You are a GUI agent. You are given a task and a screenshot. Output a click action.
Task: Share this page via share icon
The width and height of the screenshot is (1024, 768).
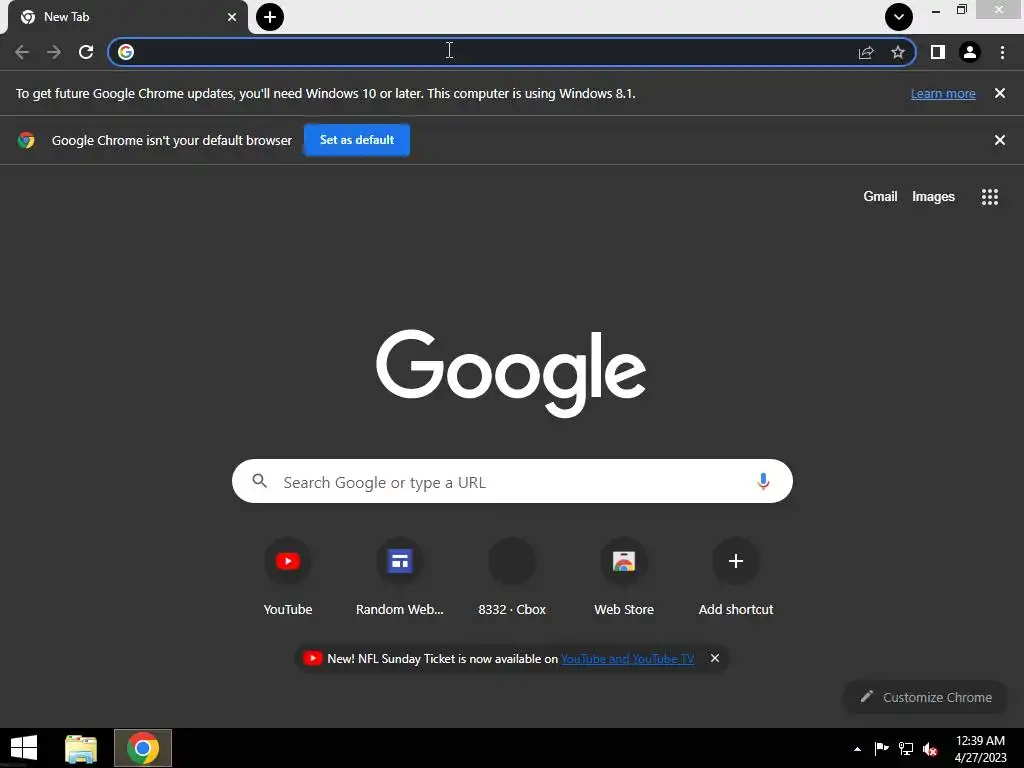point(866,52)
